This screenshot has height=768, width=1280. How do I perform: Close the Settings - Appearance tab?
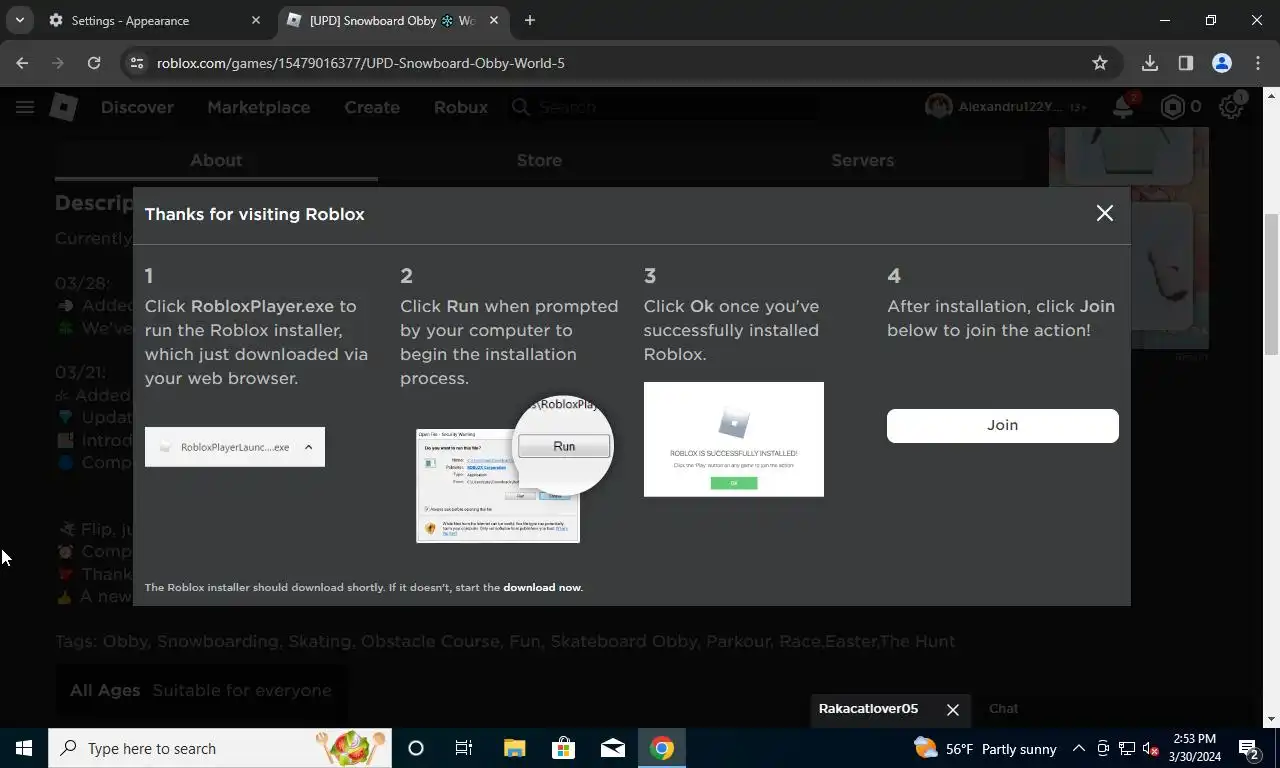[255, 20]
